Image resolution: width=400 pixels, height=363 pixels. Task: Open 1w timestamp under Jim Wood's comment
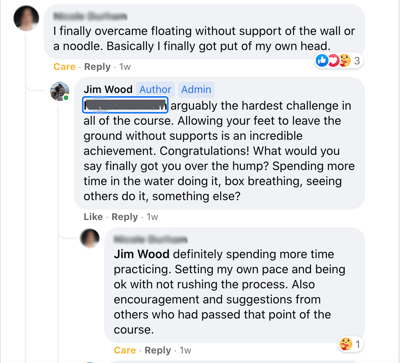pyautogui.click(x=152, y=217)
